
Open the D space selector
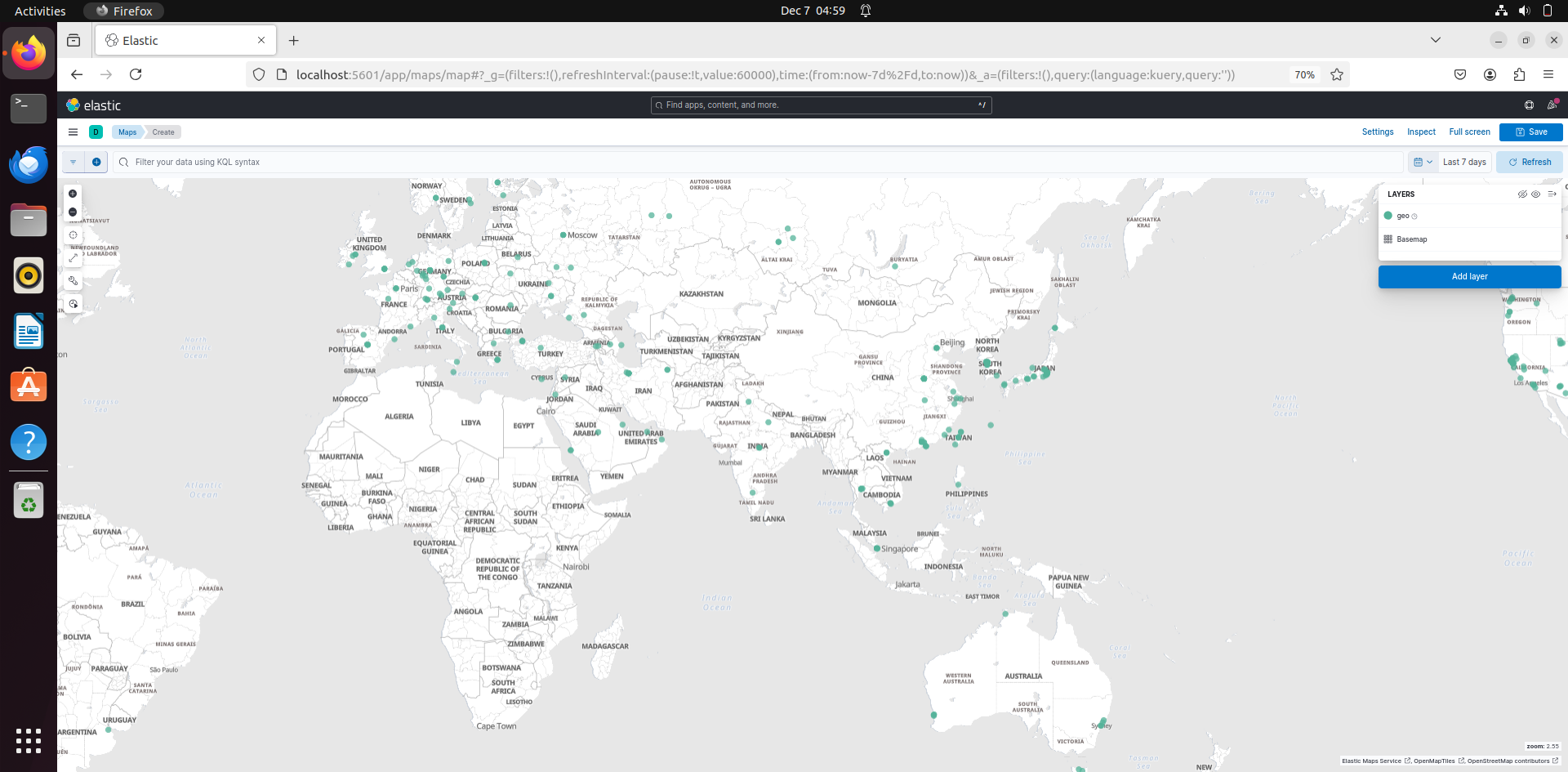point(96,132)
